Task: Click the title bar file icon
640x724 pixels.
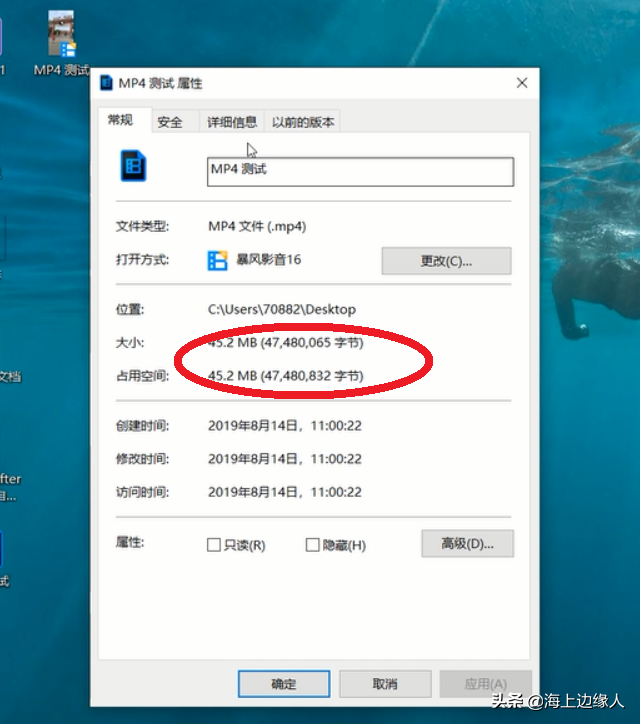Action: point(106,83)
